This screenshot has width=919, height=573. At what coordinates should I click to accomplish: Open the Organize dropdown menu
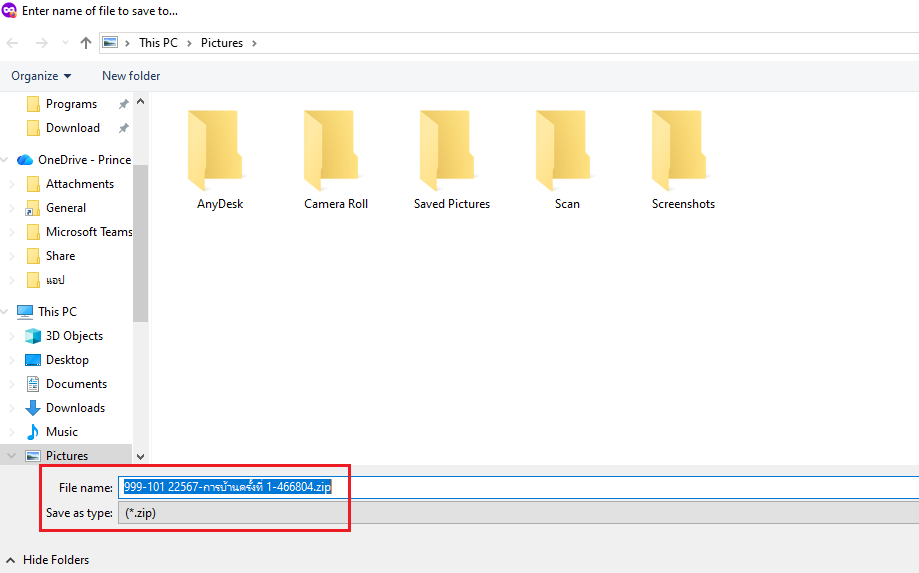[x=41, y=76]
